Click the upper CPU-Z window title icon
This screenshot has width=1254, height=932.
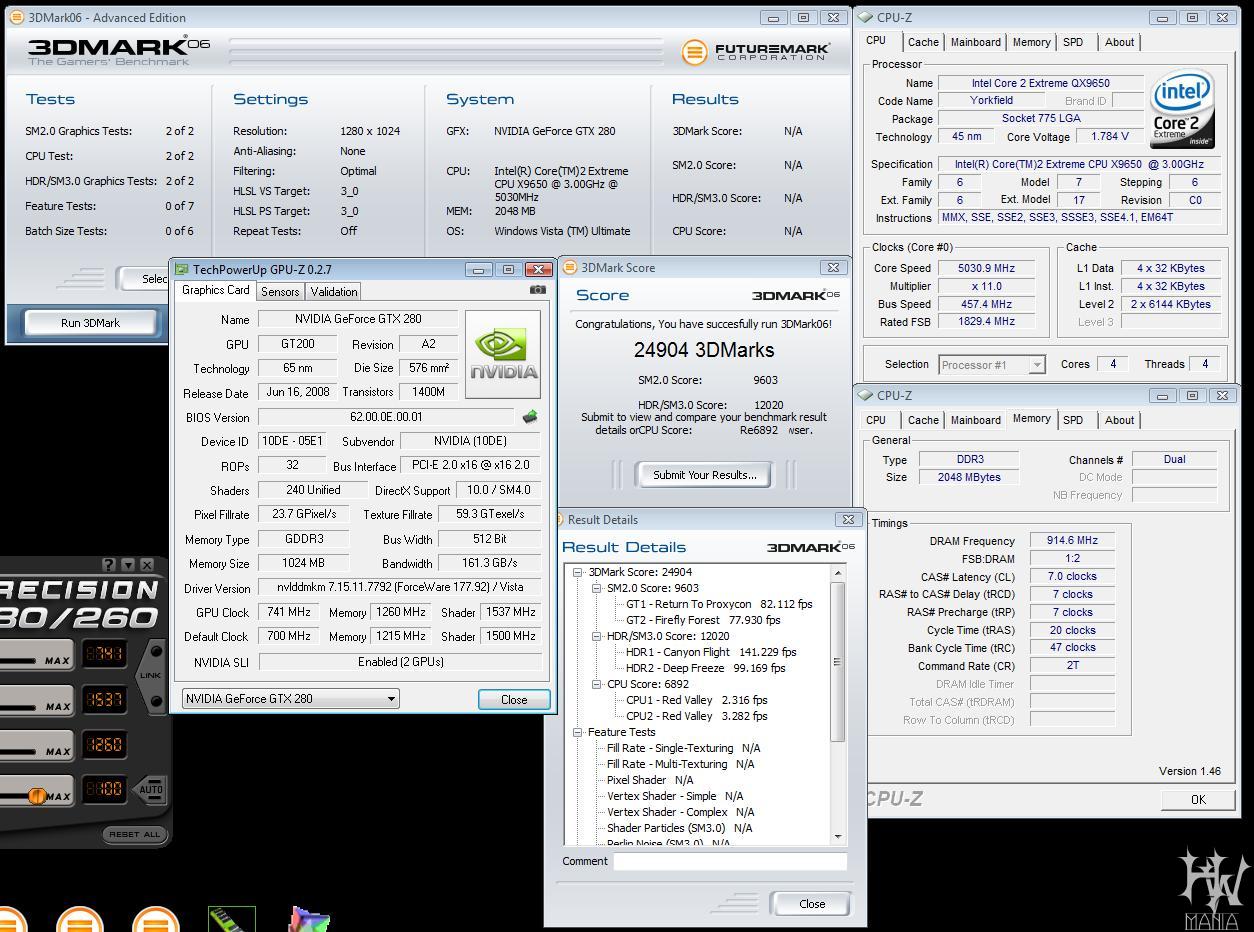point(865,17)
